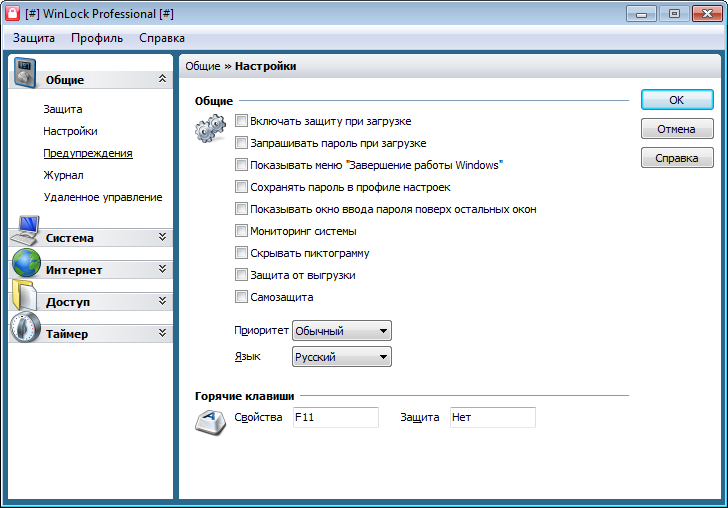Viewport: 728px width, 508px height.
Task: Open the Профиль menu
Action: pos(97,38)
